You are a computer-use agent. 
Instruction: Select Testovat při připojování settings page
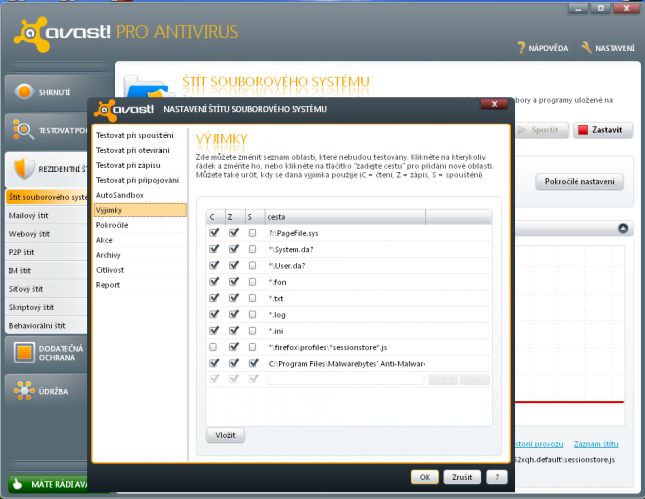140,180
